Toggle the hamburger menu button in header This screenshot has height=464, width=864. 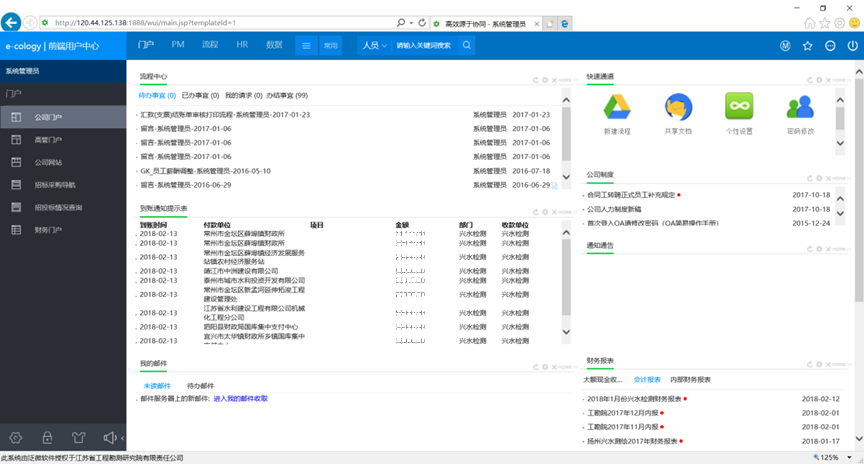tap(306, 46)
